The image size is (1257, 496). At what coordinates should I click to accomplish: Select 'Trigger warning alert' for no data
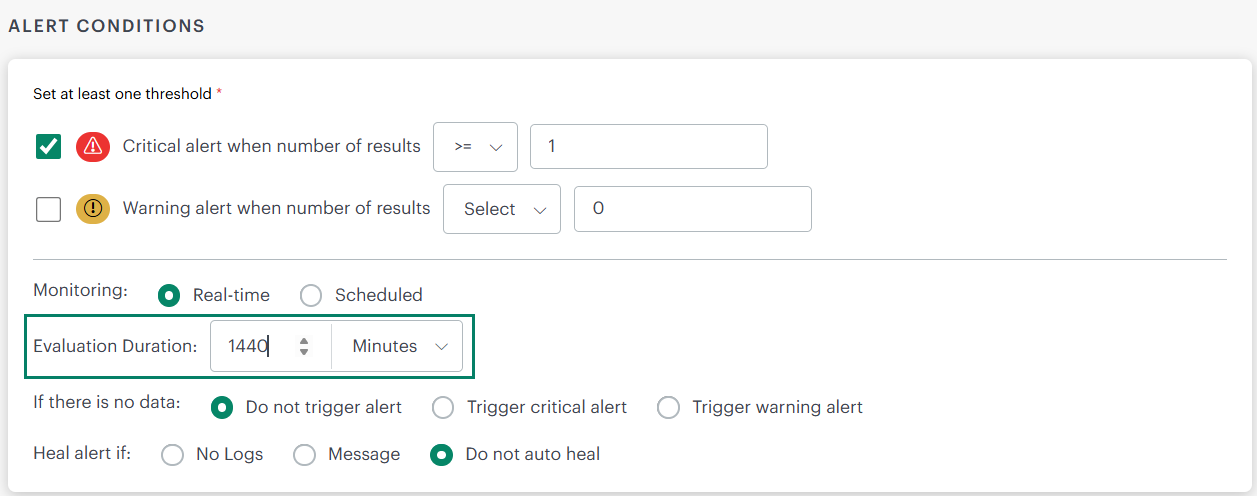668,407
